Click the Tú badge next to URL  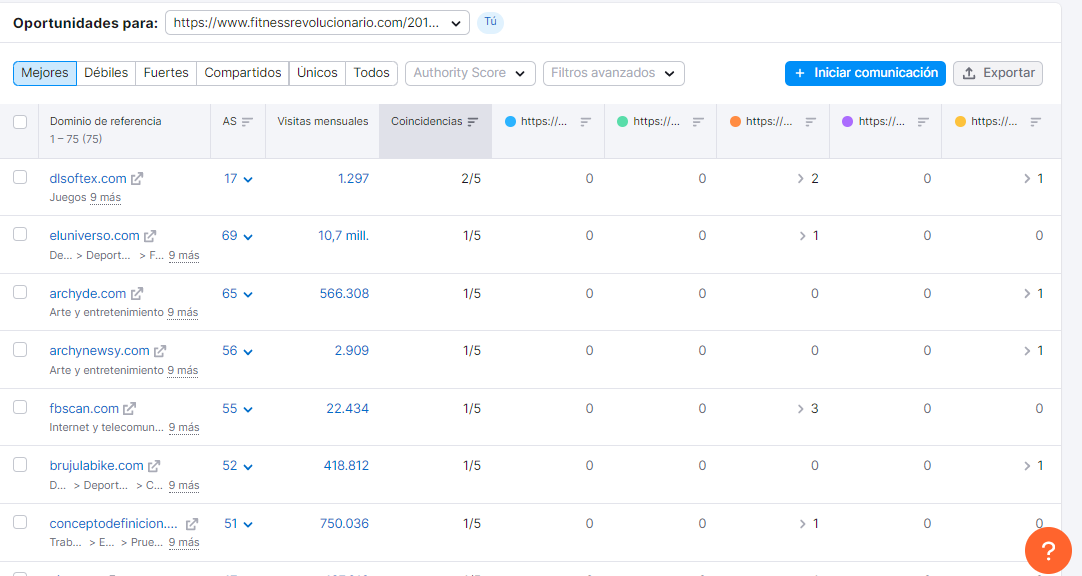coord(491,22)
